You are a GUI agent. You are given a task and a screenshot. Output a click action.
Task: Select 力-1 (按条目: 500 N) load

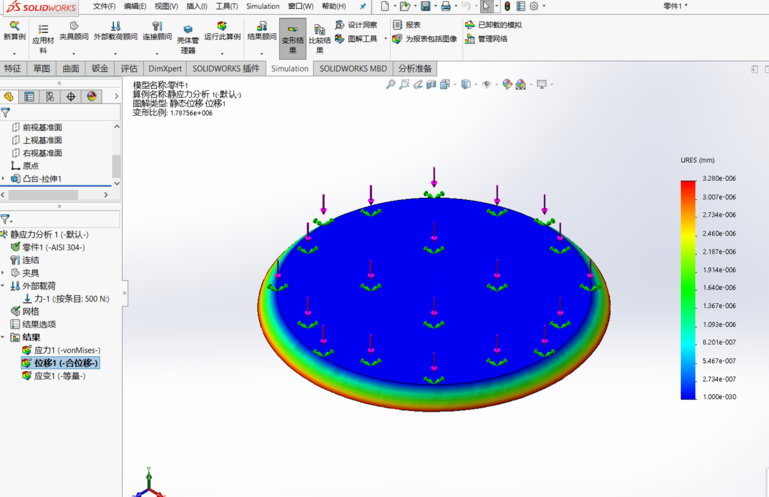coord(67,299)
